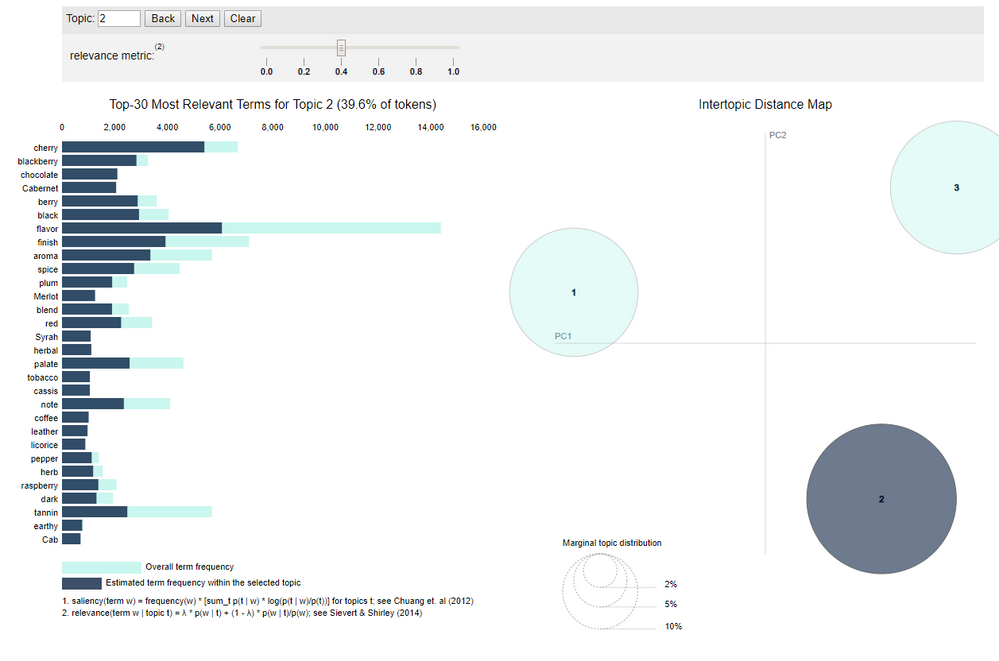
Task: Click the 'chocolate' term label
Action: 39,175
